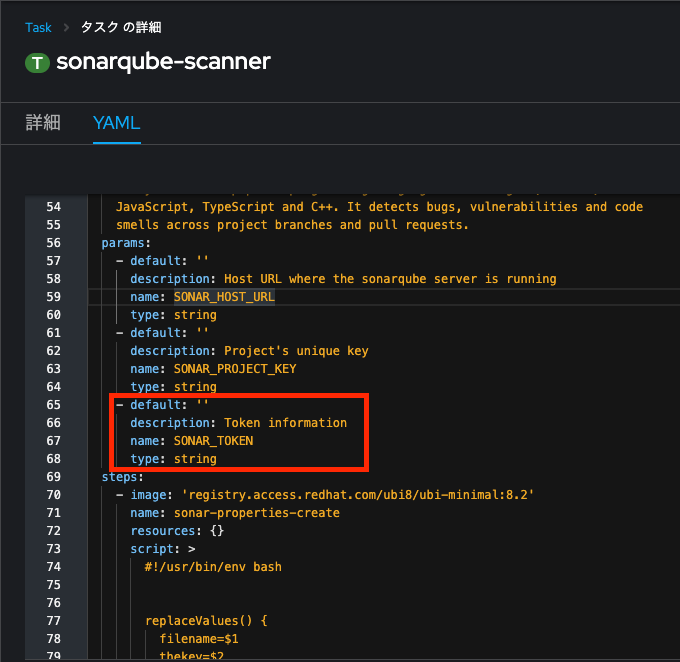
Task: Click type: string on line 60
Action: pos(173,315)
